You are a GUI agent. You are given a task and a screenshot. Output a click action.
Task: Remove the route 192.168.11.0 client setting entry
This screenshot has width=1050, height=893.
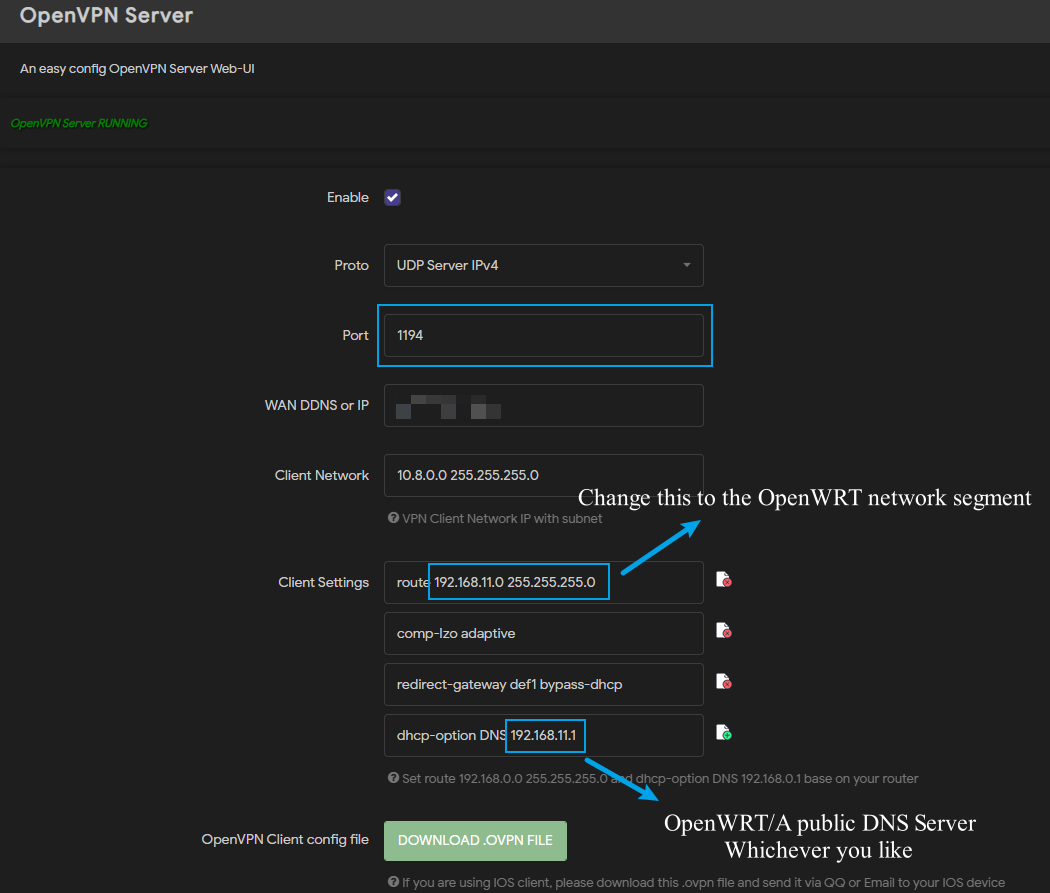pos(723,579)
